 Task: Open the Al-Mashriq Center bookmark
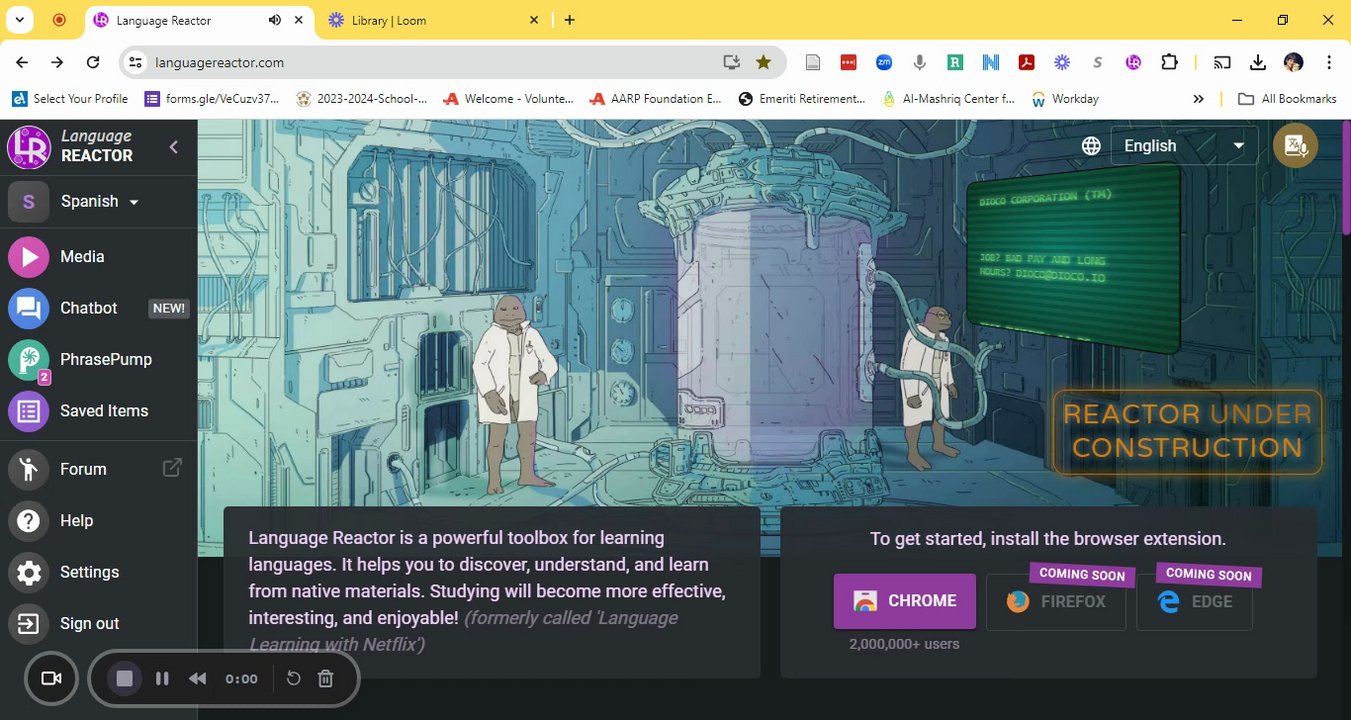click(949, 98)
